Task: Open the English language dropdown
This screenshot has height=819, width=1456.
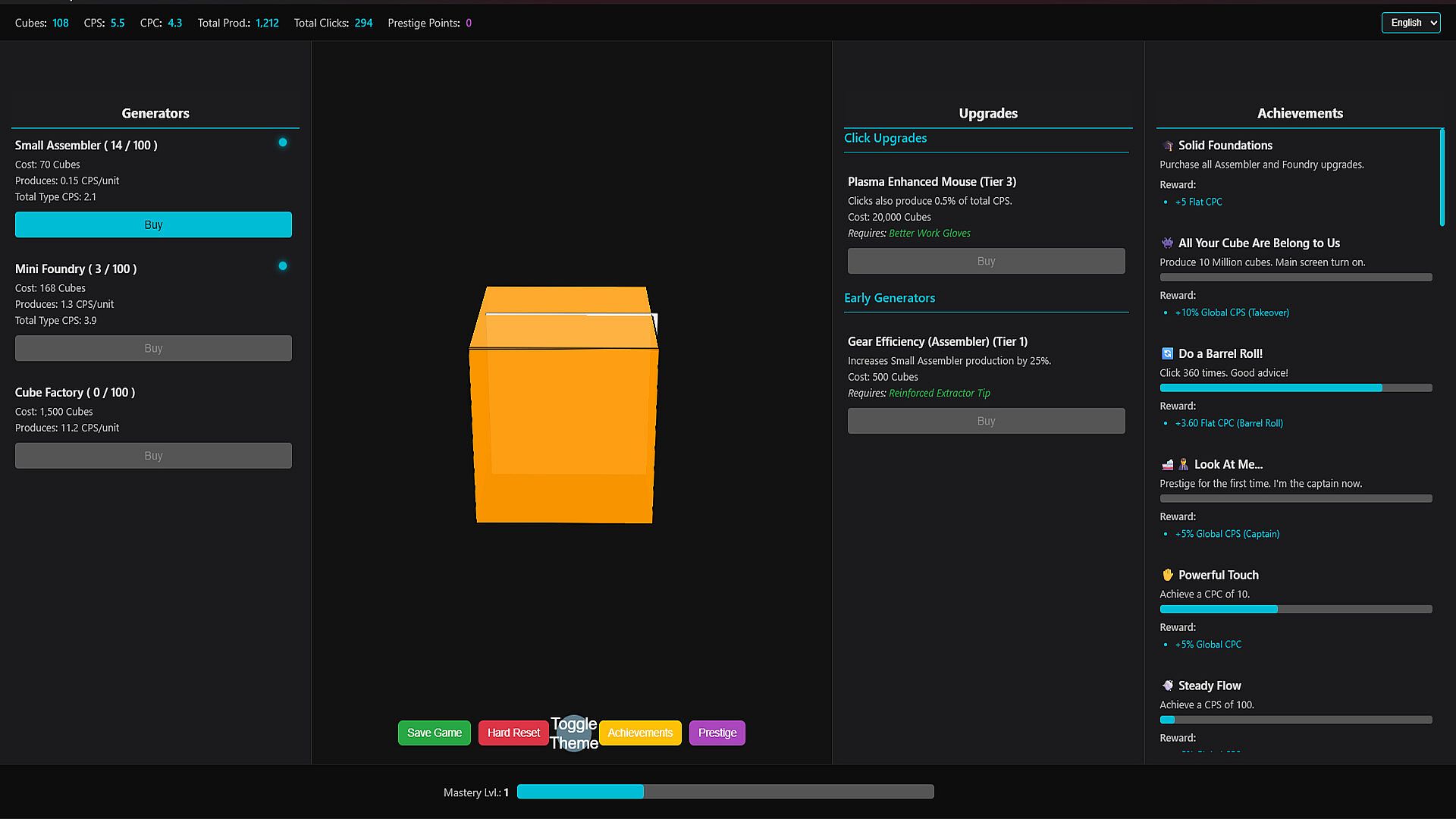Action: tap(1410, 23)
